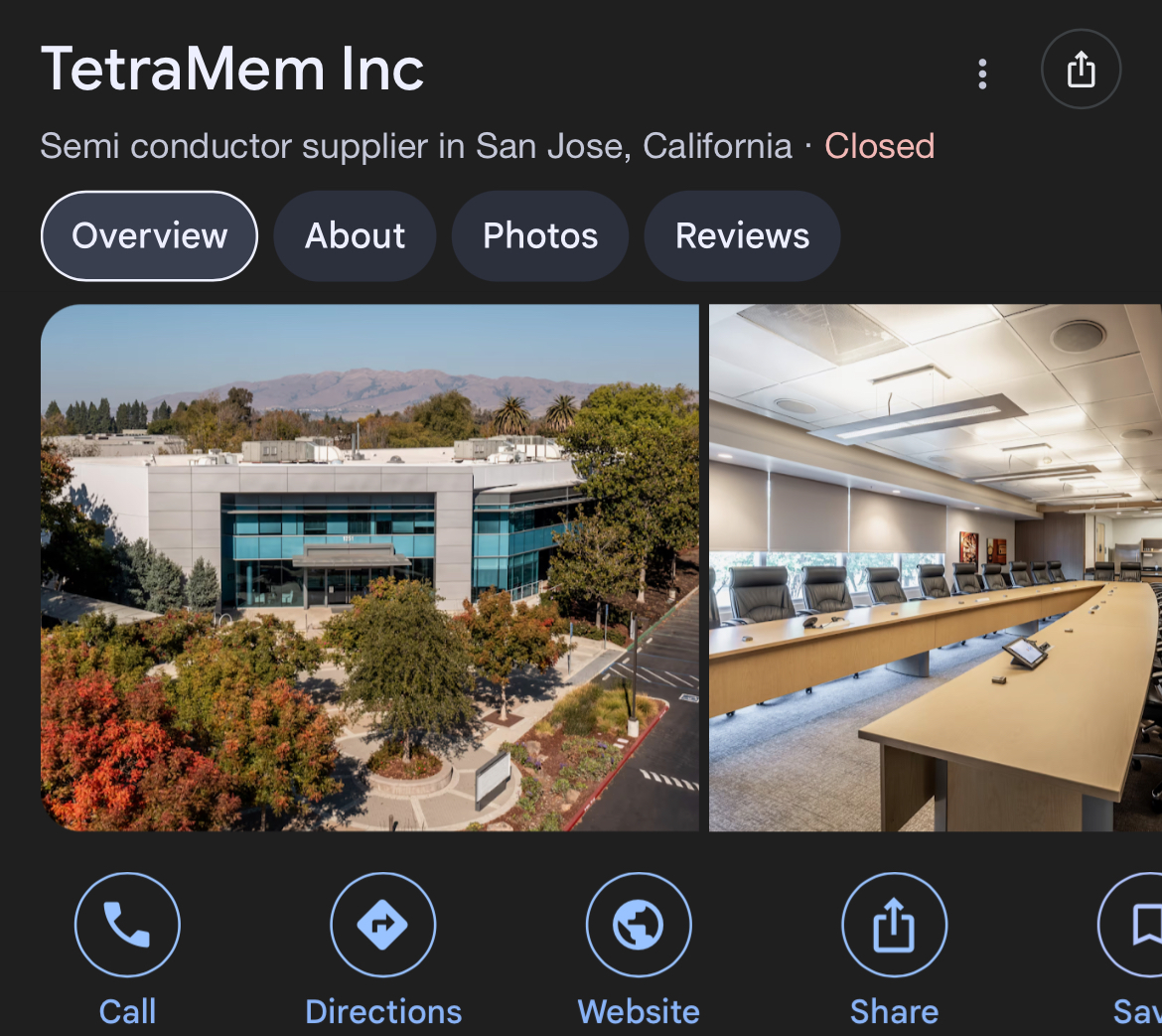
Task: Open the three-dot more options menu
Action: click(982, 74)
